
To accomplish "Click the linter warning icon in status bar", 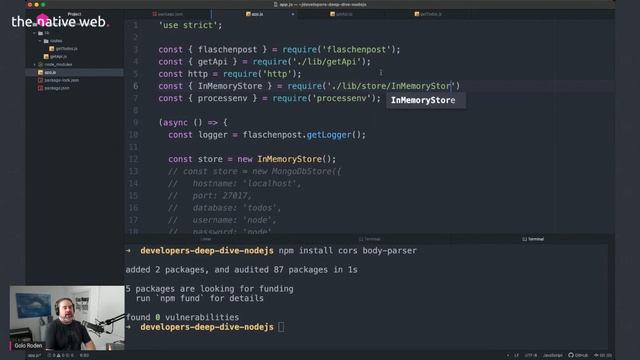I will tap(59, 356).
